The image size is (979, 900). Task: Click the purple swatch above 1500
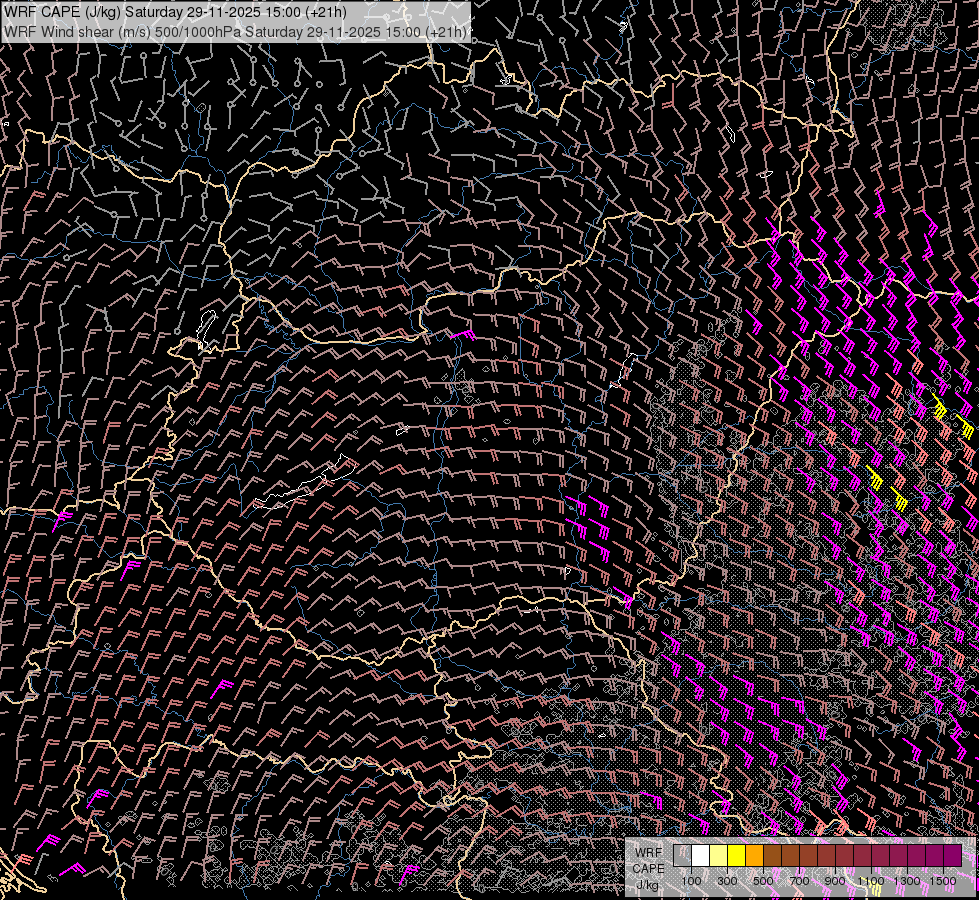coord(952,856)
